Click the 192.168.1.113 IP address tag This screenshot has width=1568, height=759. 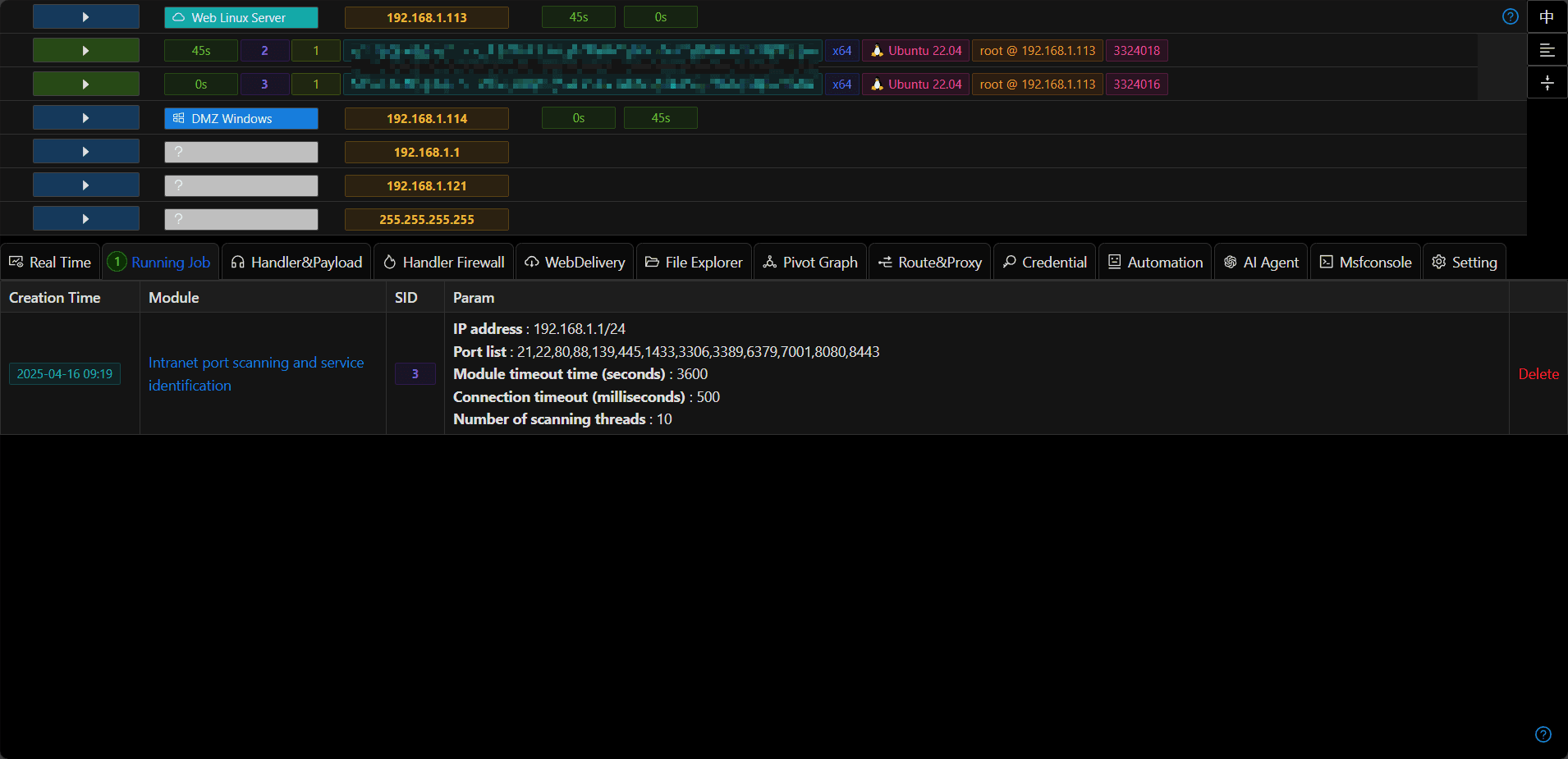click(427, 17)
